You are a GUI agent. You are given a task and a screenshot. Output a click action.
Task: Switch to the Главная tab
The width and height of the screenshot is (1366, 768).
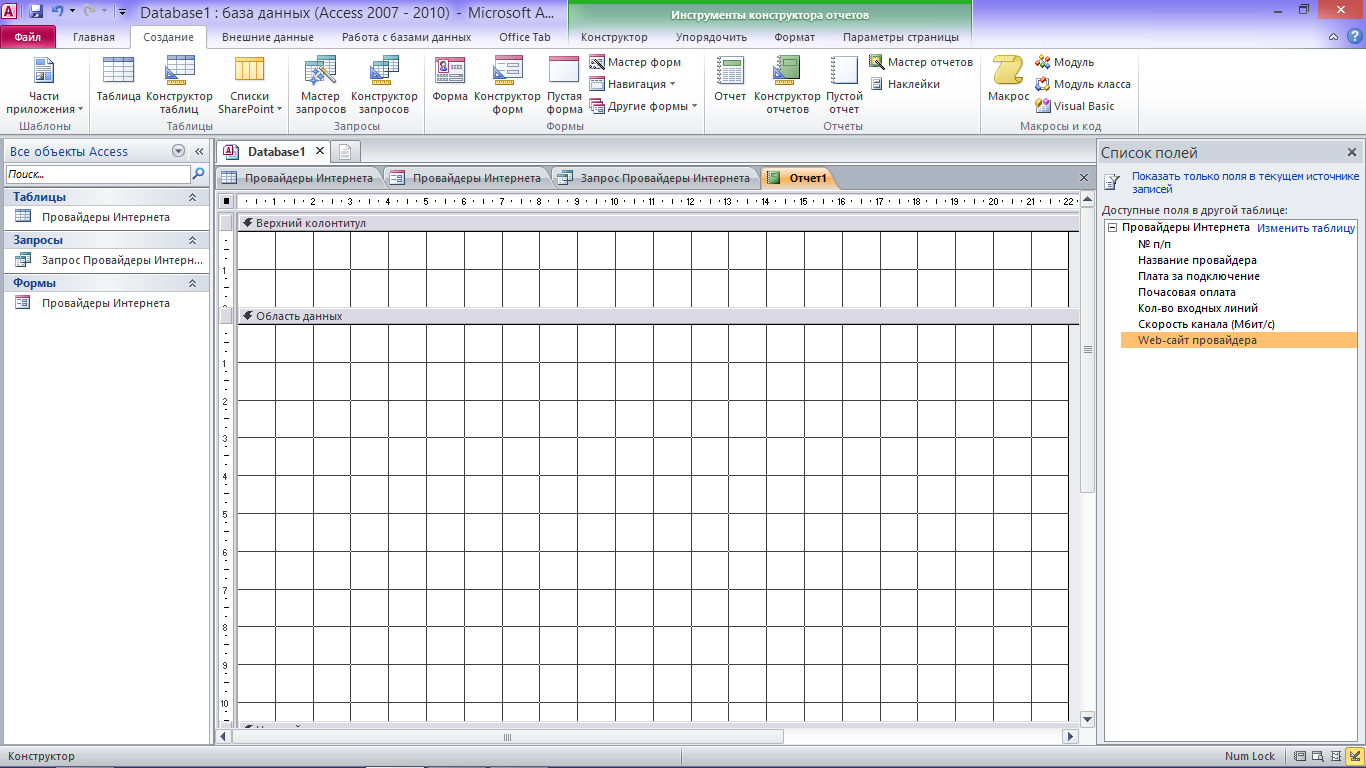tap(94, 37)
